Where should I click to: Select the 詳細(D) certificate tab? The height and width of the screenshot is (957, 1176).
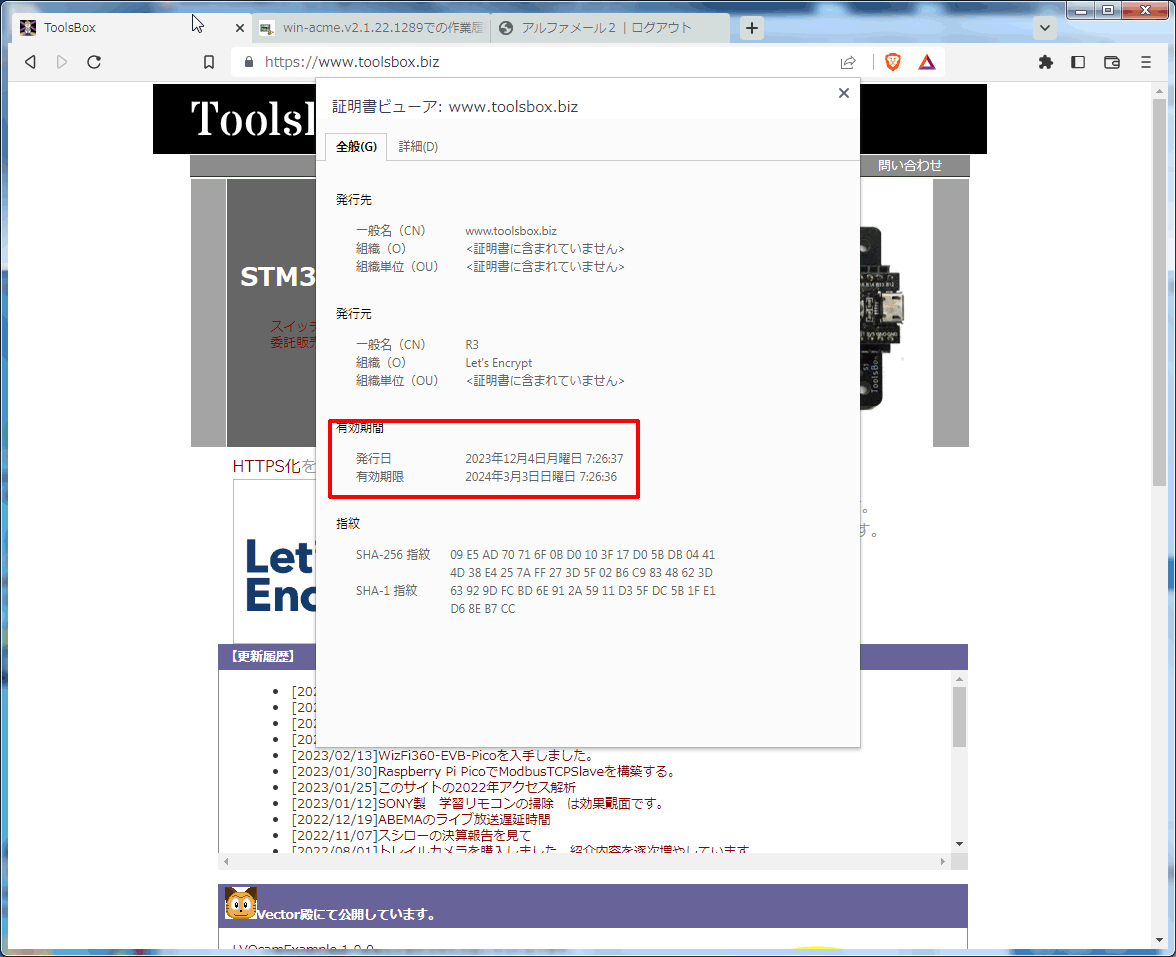click(418, 147)
